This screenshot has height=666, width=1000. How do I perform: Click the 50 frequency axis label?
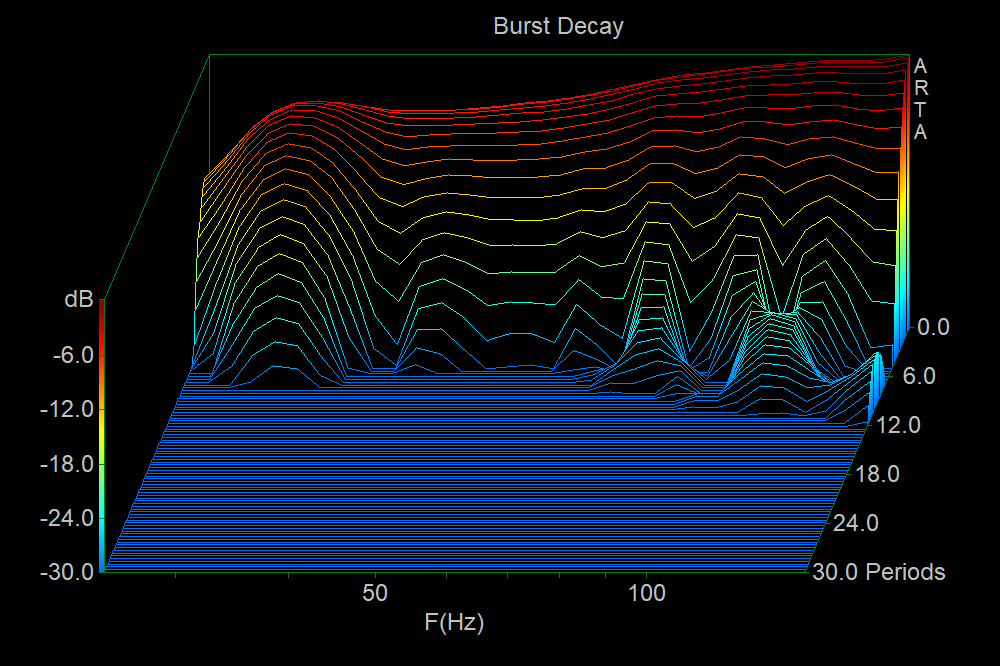[375, 593]
